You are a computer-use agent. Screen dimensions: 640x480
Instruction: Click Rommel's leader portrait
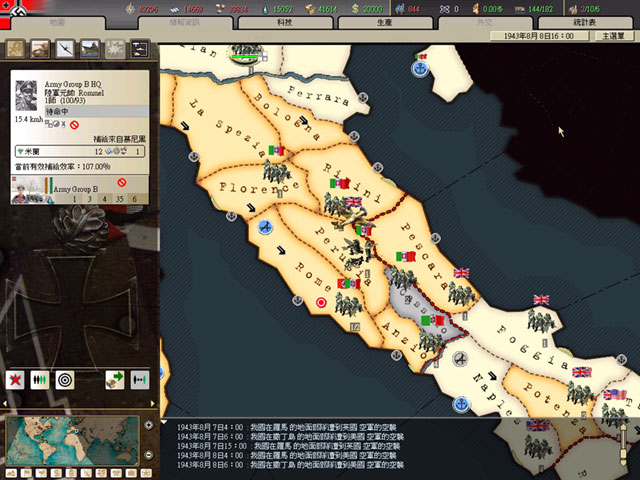click(26, 96)
